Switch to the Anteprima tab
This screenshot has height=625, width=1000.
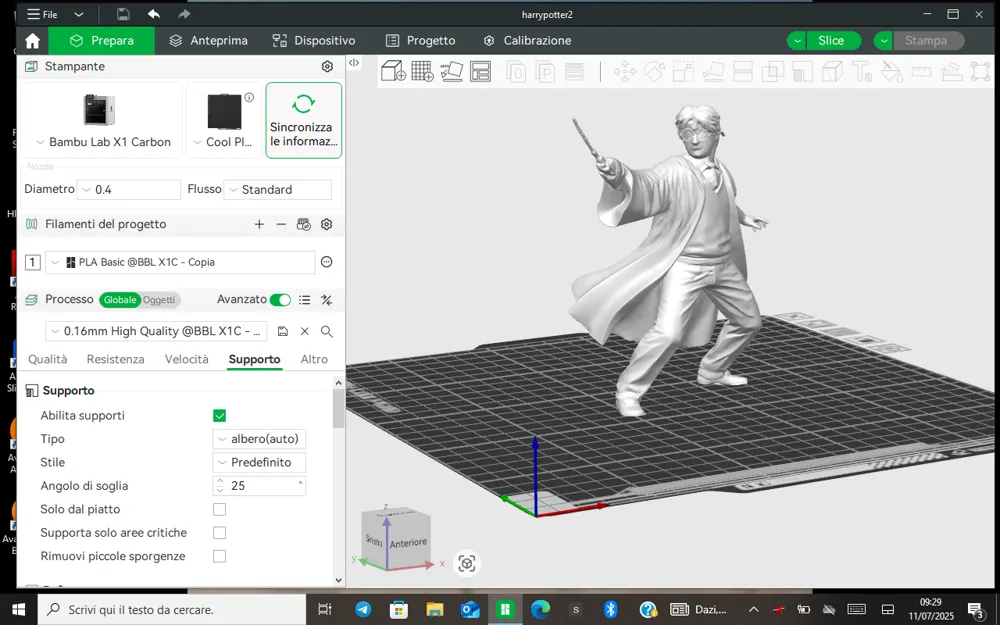(x=208, y=41)
